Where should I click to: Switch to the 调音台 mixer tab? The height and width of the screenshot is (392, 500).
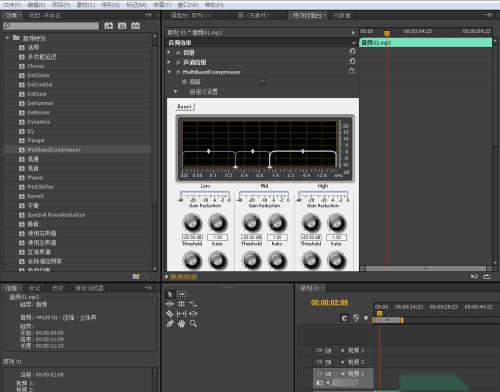click(x=190, y=15)
